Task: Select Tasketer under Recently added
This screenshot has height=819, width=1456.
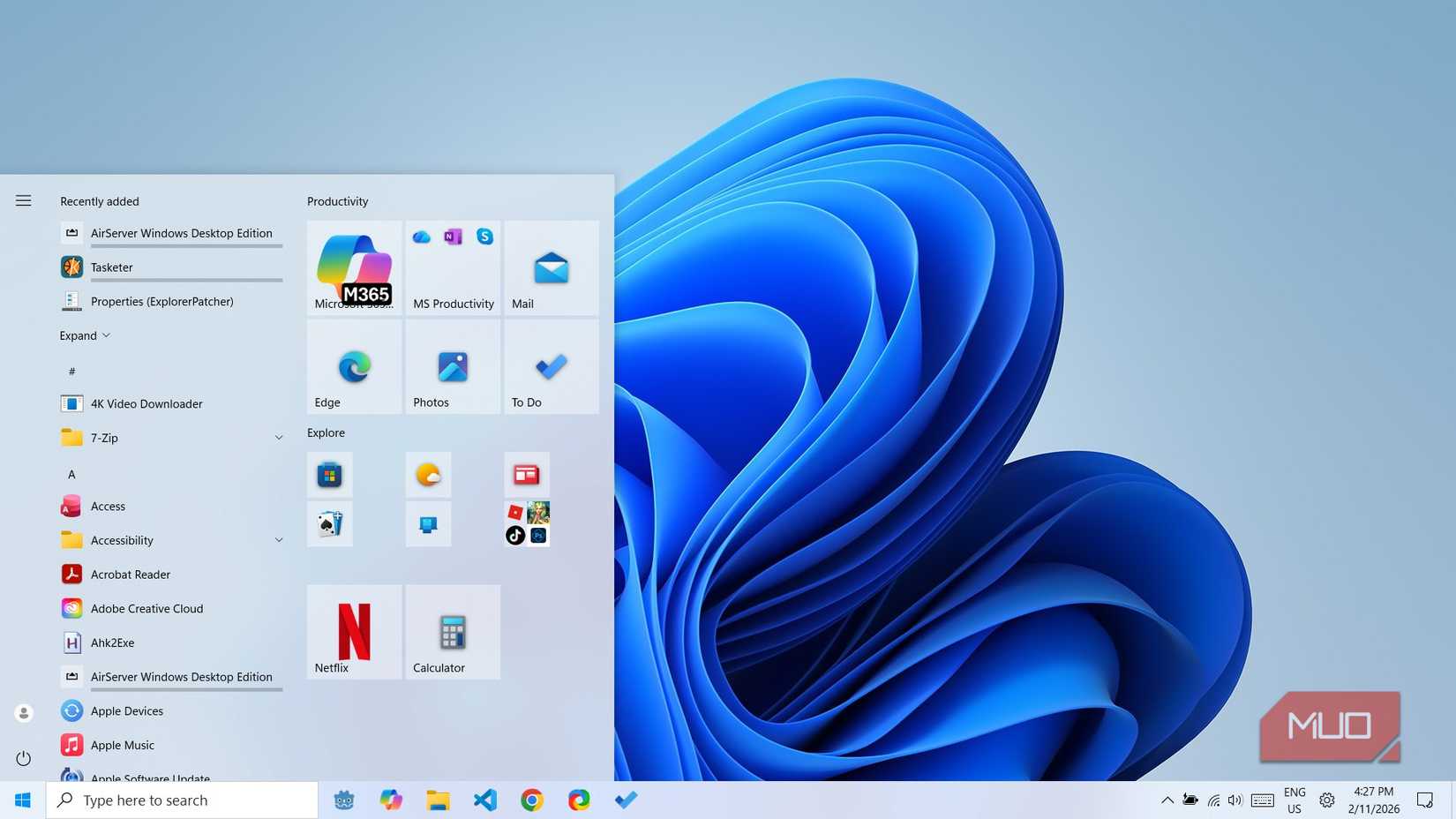Action: [x=112, y=267]
